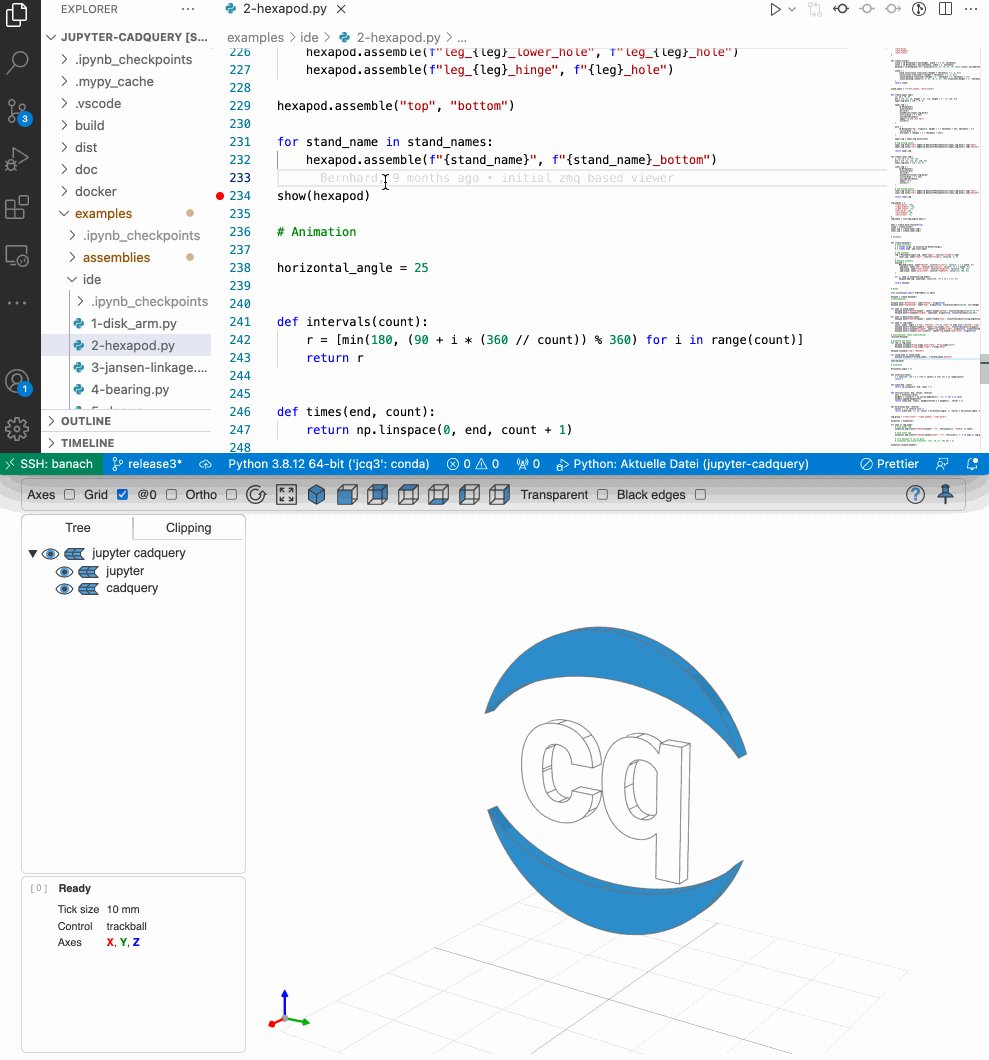Run the Python file with play icon

pyautogui.click(x=775, y=9)
